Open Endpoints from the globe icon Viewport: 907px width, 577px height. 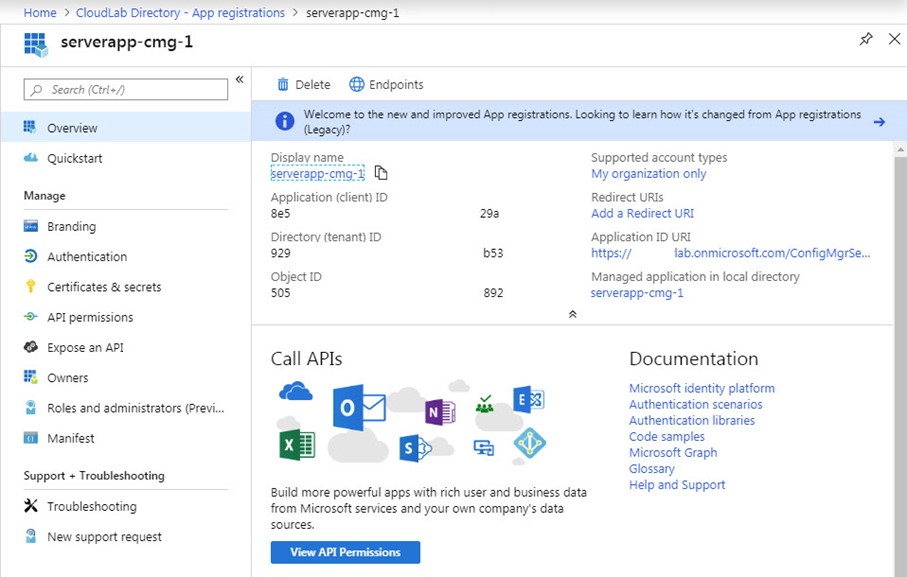tap(357, 85)
